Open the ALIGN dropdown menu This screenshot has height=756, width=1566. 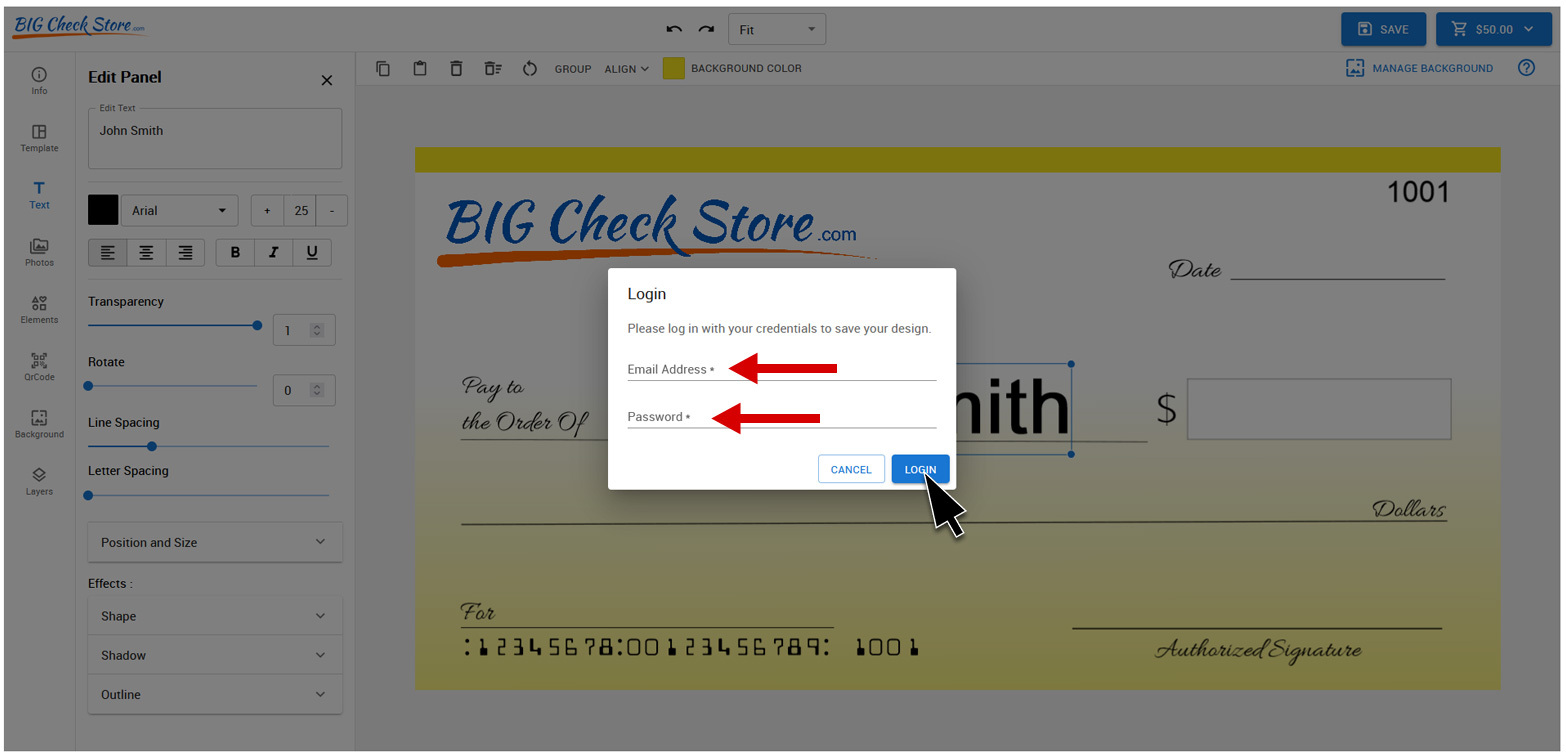627,69
